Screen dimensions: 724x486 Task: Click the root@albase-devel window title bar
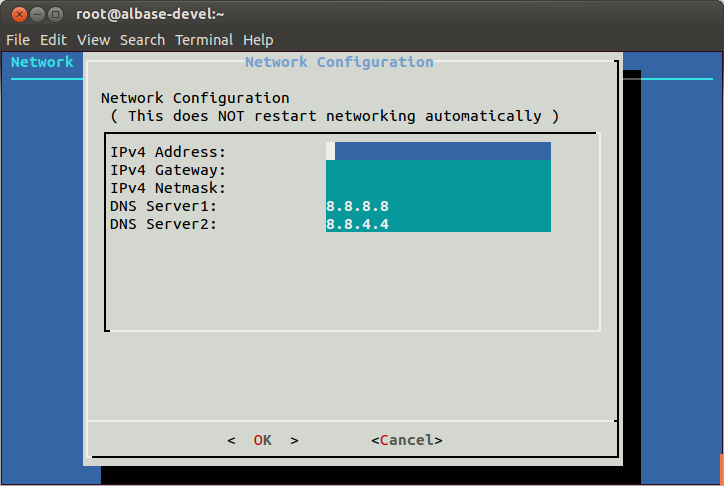150,14
